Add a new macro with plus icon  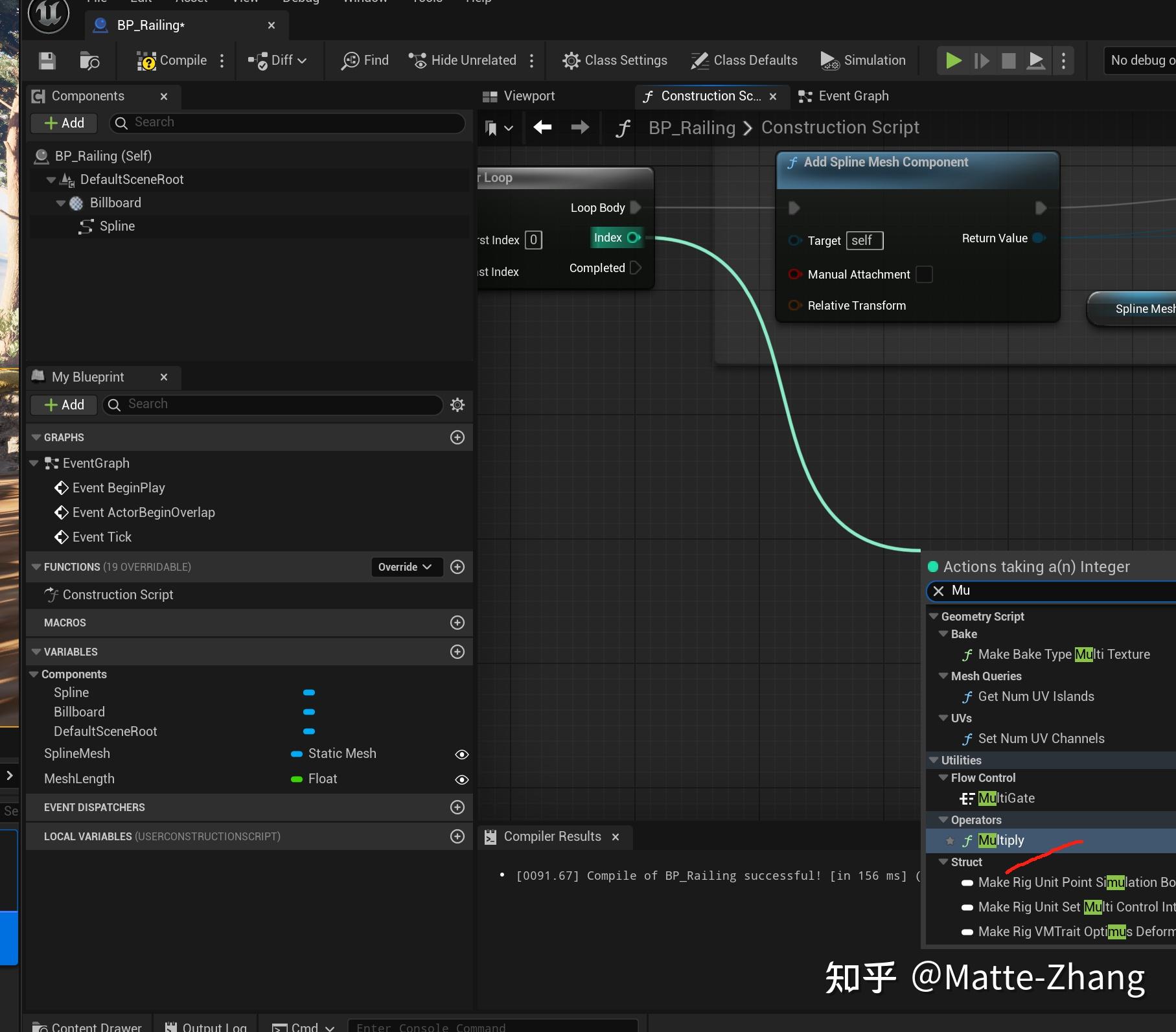tap(457, 623)
